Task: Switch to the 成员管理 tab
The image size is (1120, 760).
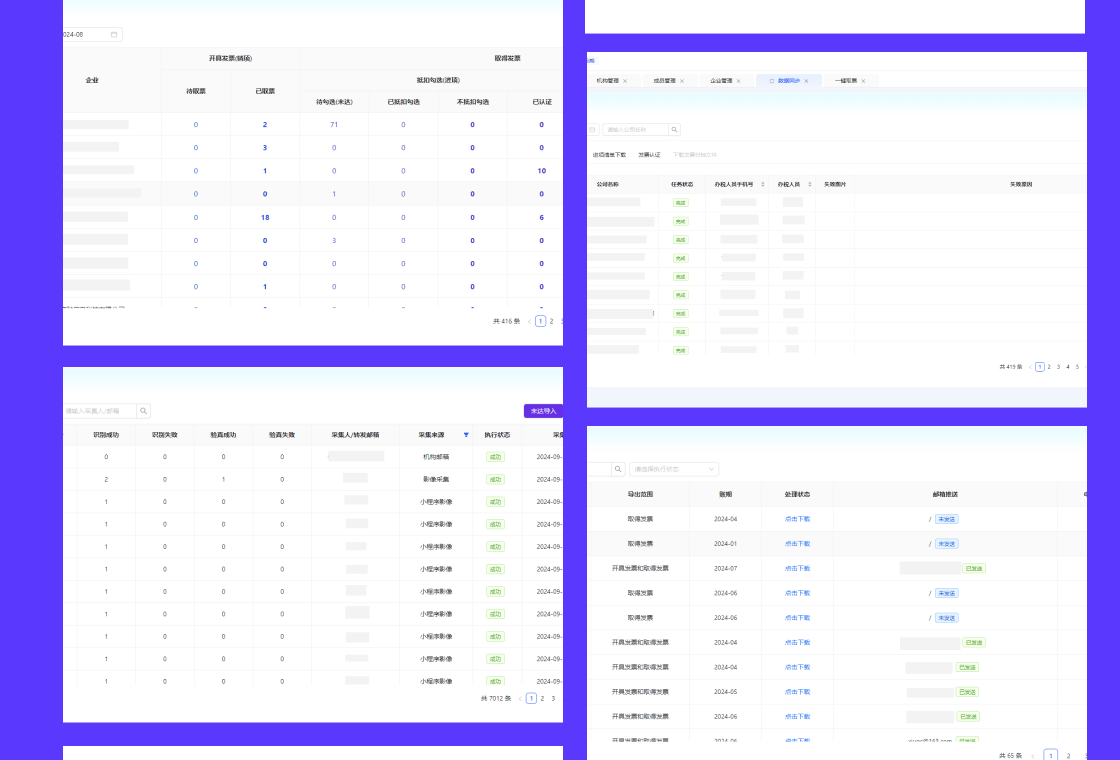Action: (665, 81)
